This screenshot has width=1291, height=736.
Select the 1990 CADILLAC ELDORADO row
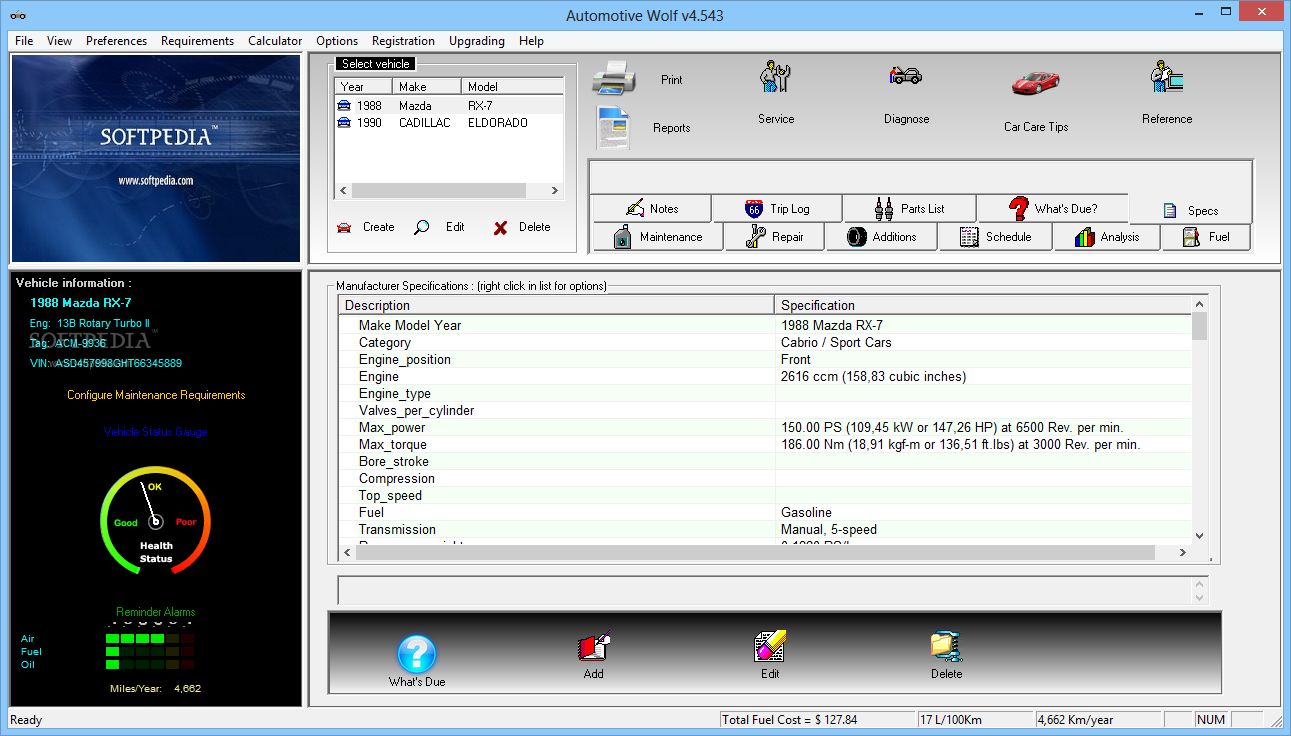pos(449,123)
